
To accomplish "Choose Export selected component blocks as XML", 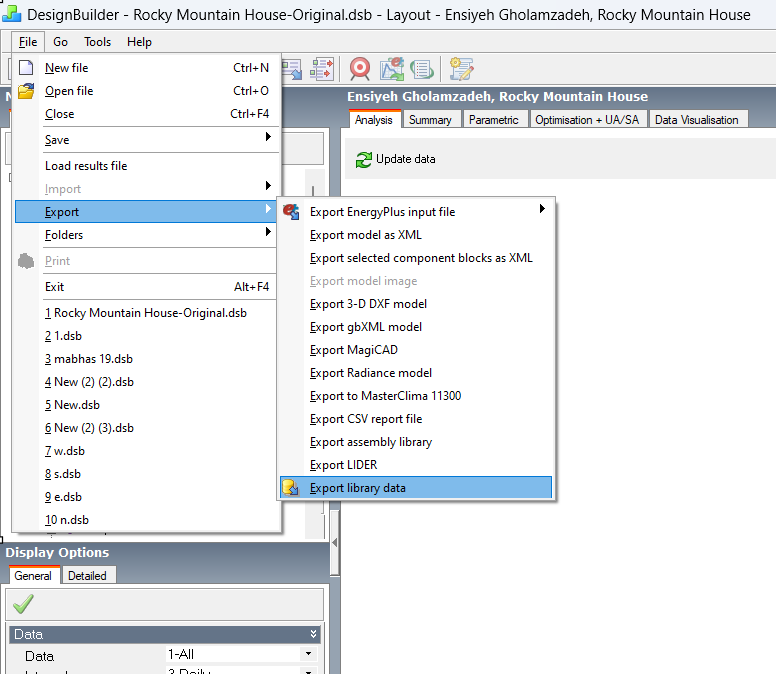I will [x=416, y=258].
